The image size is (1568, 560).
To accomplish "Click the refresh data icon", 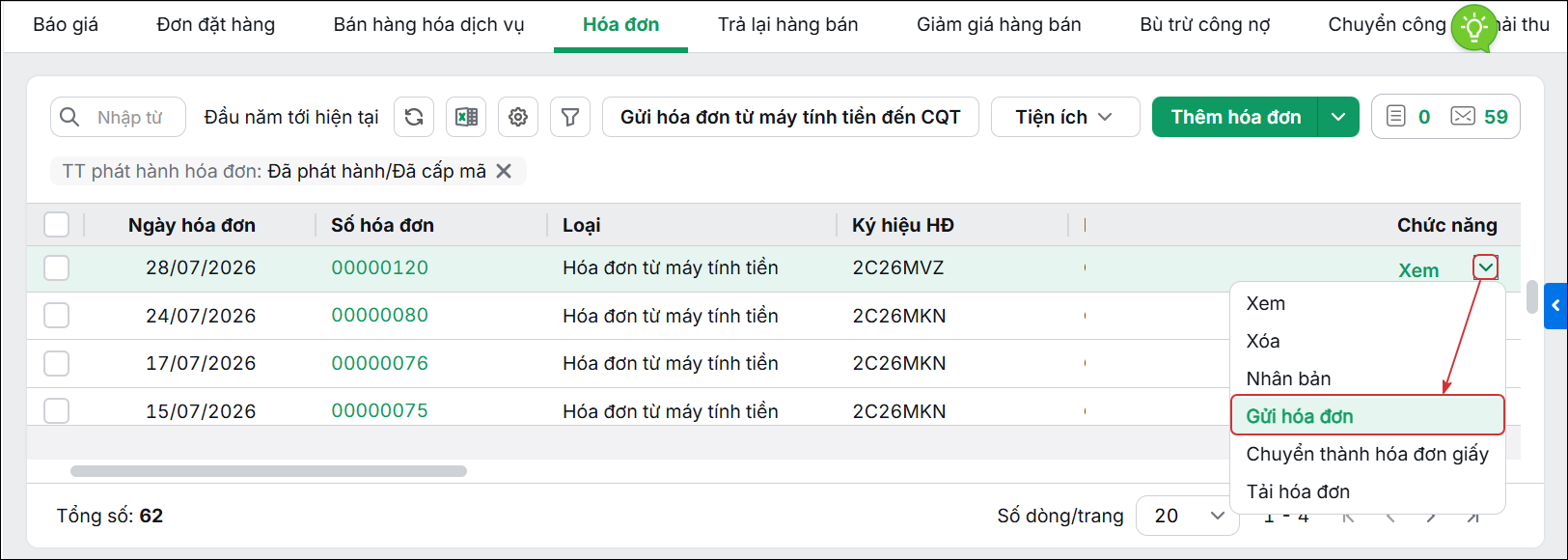I will (414, 117).
